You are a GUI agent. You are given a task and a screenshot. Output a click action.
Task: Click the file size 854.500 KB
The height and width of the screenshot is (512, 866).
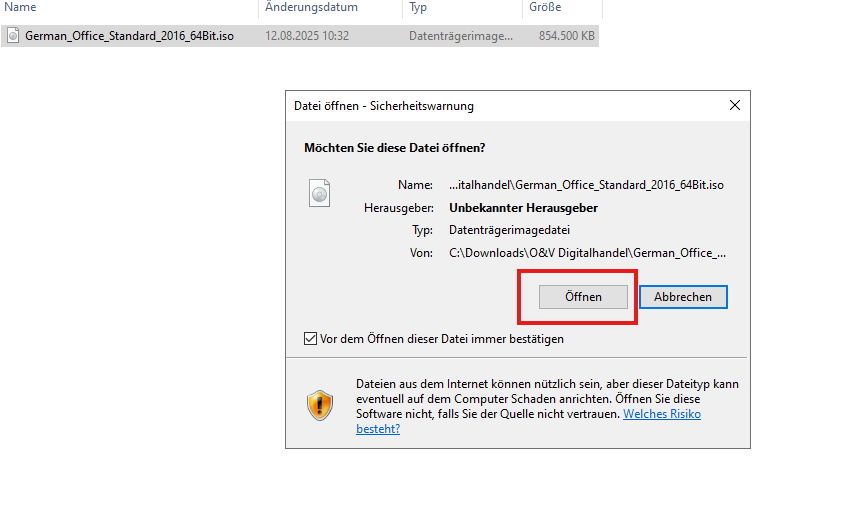point(565,36)
